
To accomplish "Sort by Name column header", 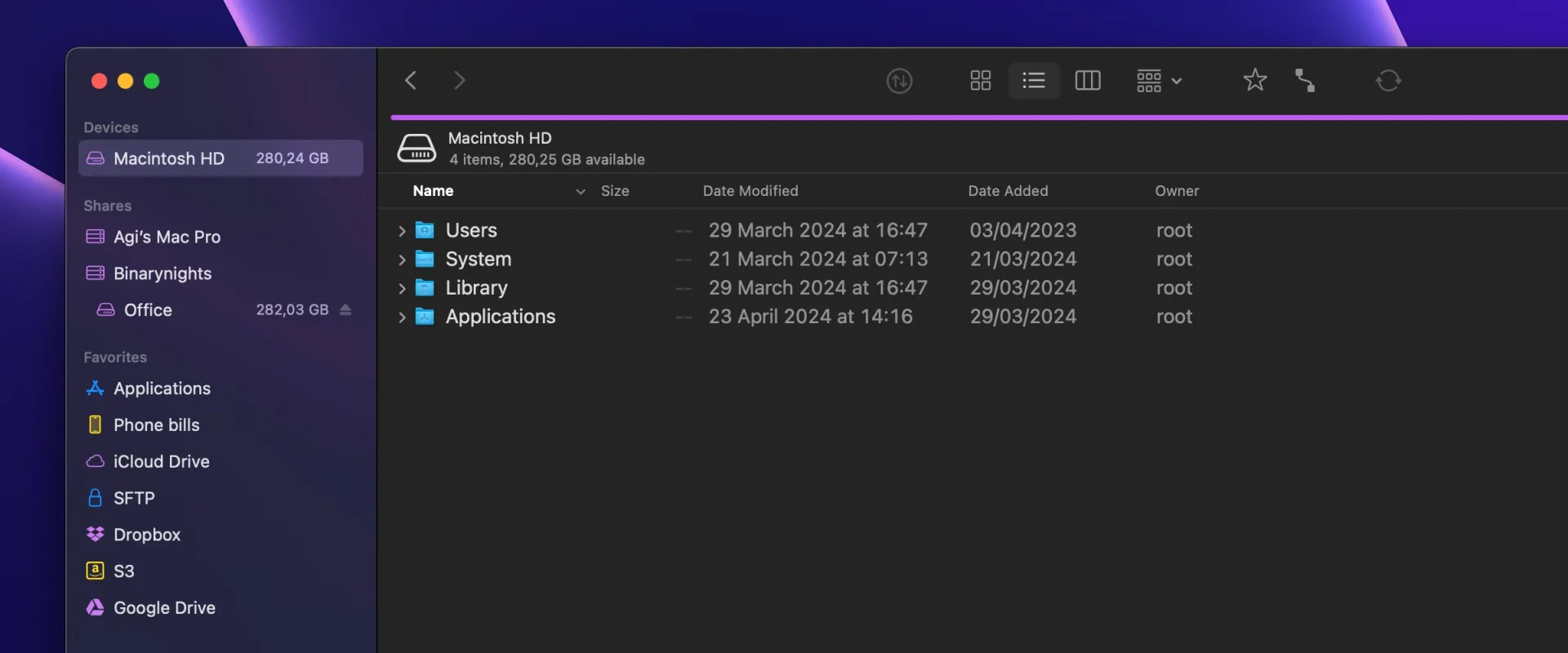I will (433, 191).
